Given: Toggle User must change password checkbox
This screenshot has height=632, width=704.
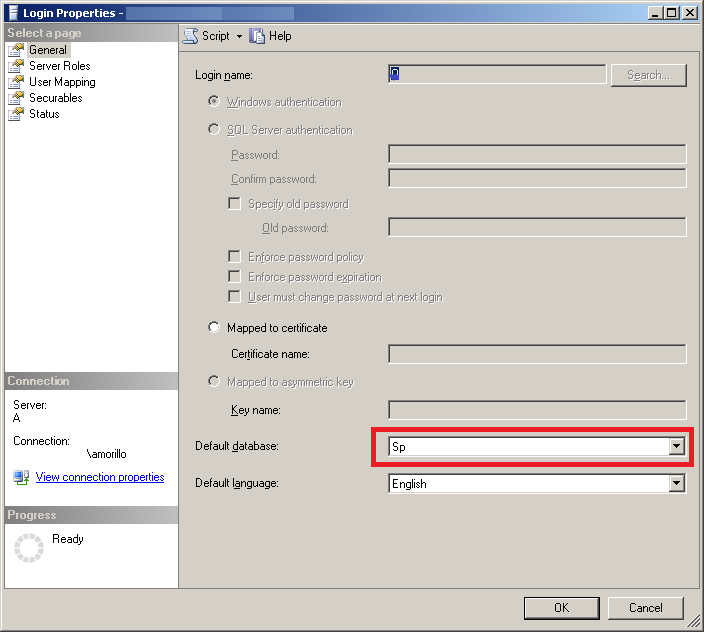Looking at the screenshot, I should pos(234,296).
